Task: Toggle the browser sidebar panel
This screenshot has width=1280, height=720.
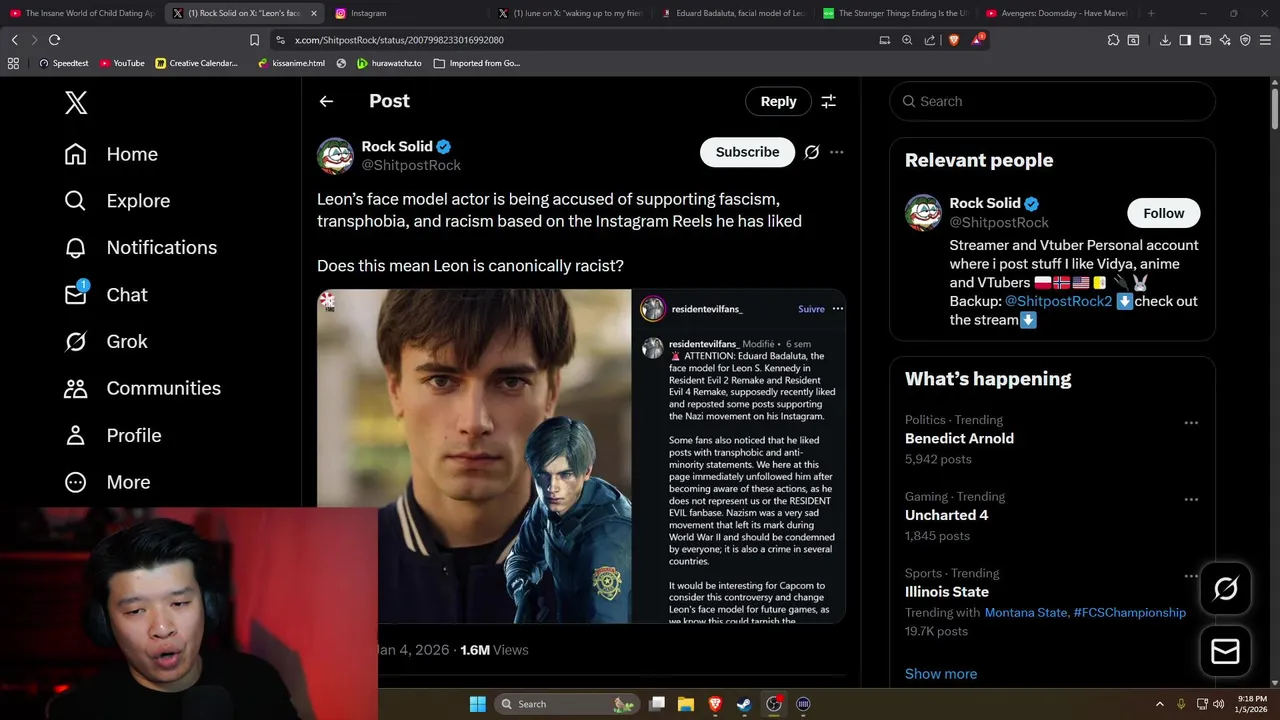Action: click(x=1185, y=40)
